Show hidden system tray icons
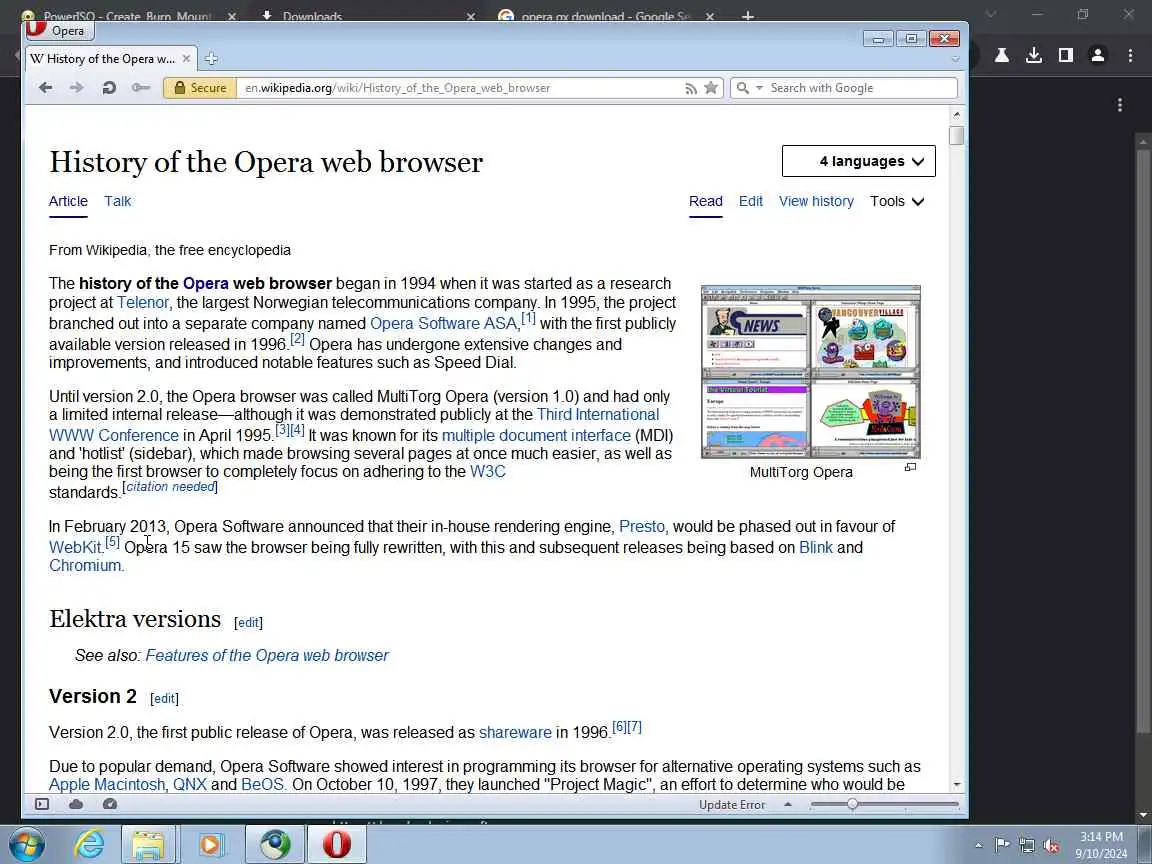The height and width of the screenshot is (864, 1152). (978, 846)
